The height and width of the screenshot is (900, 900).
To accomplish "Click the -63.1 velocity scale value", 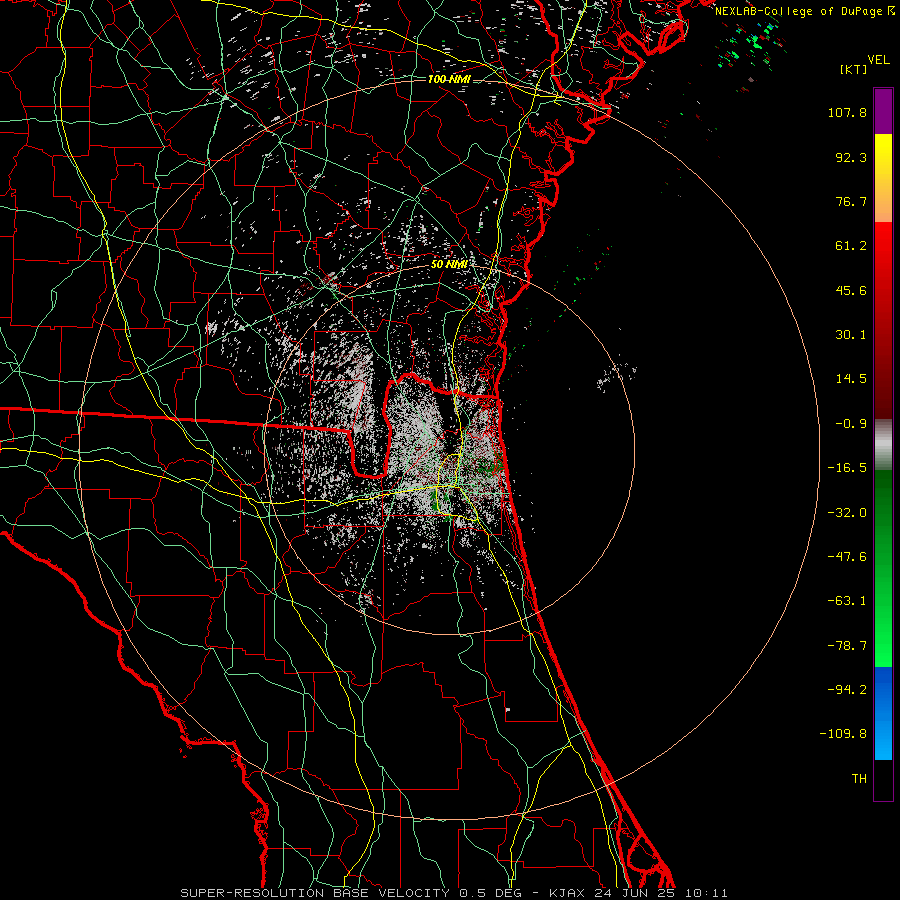I will (x=847, y=601).
